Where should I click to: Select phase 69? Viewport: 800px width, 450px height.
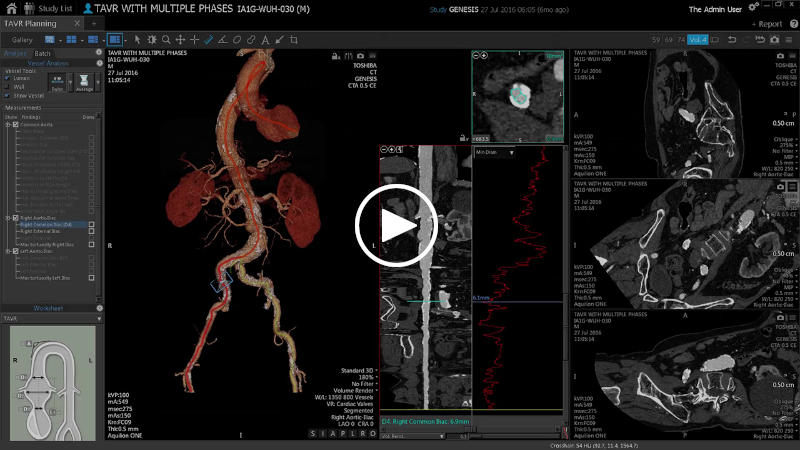668,40
